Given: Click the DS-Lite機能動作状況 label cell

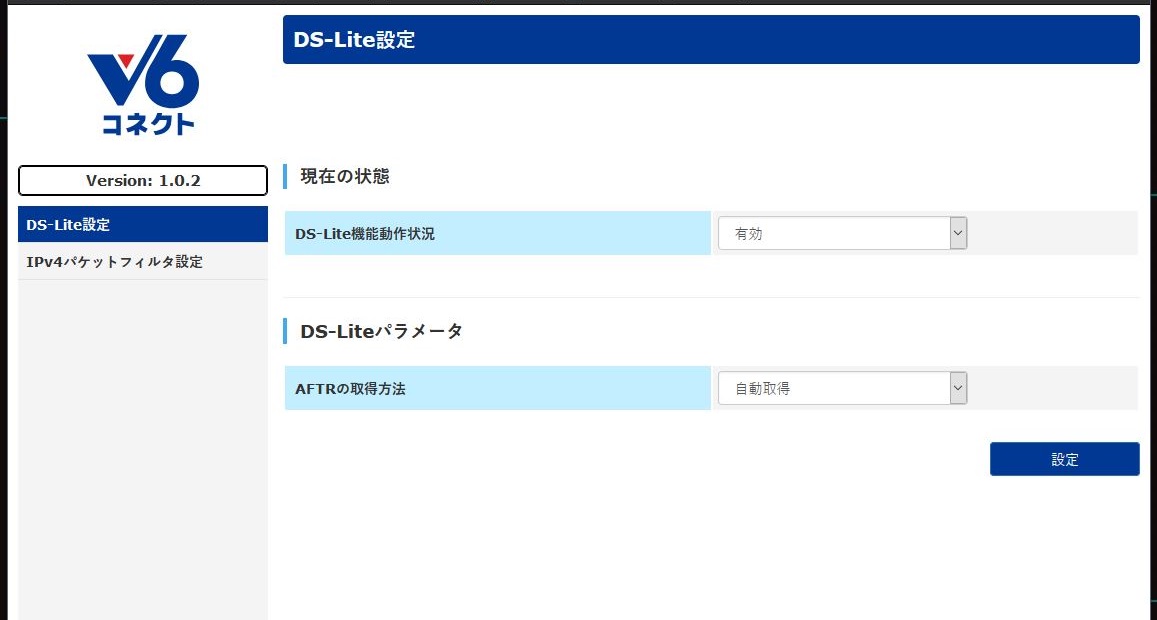Looking at the screenshot, I should (x=497, y=233).
